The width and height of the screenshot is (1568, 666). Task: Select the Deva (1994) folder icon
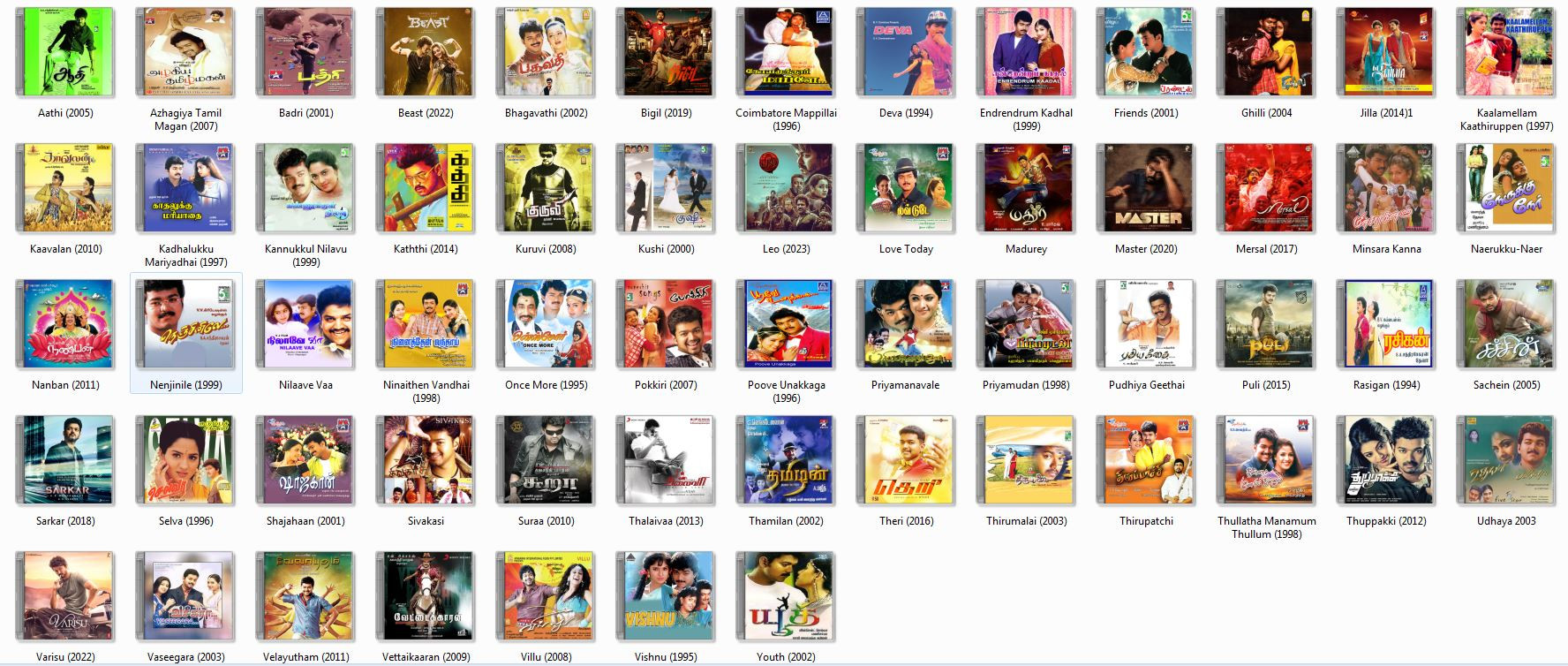pyautogui.click(x=906, y=53)
